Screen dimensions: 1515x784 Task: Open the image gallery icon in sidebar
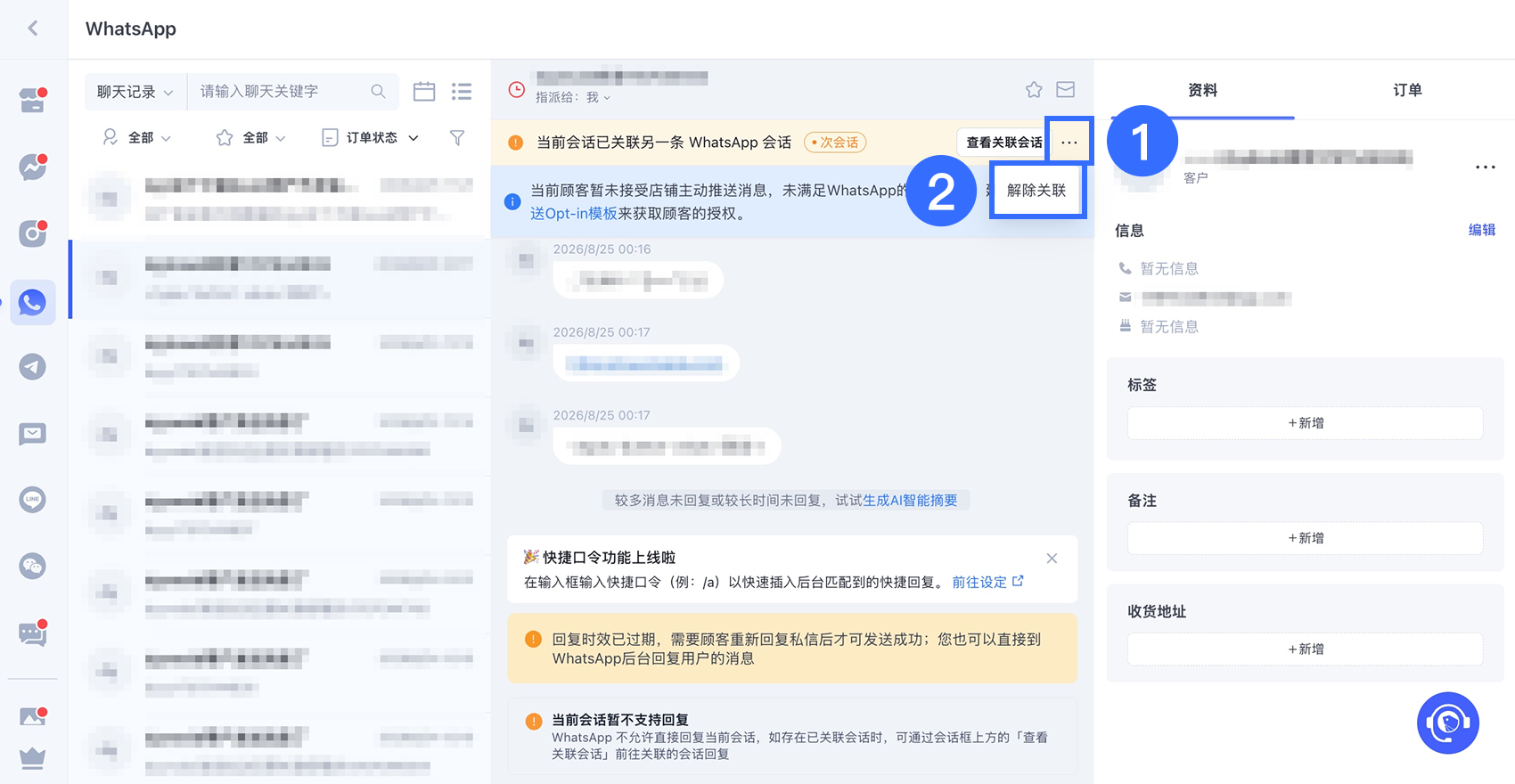click(33, 716)
